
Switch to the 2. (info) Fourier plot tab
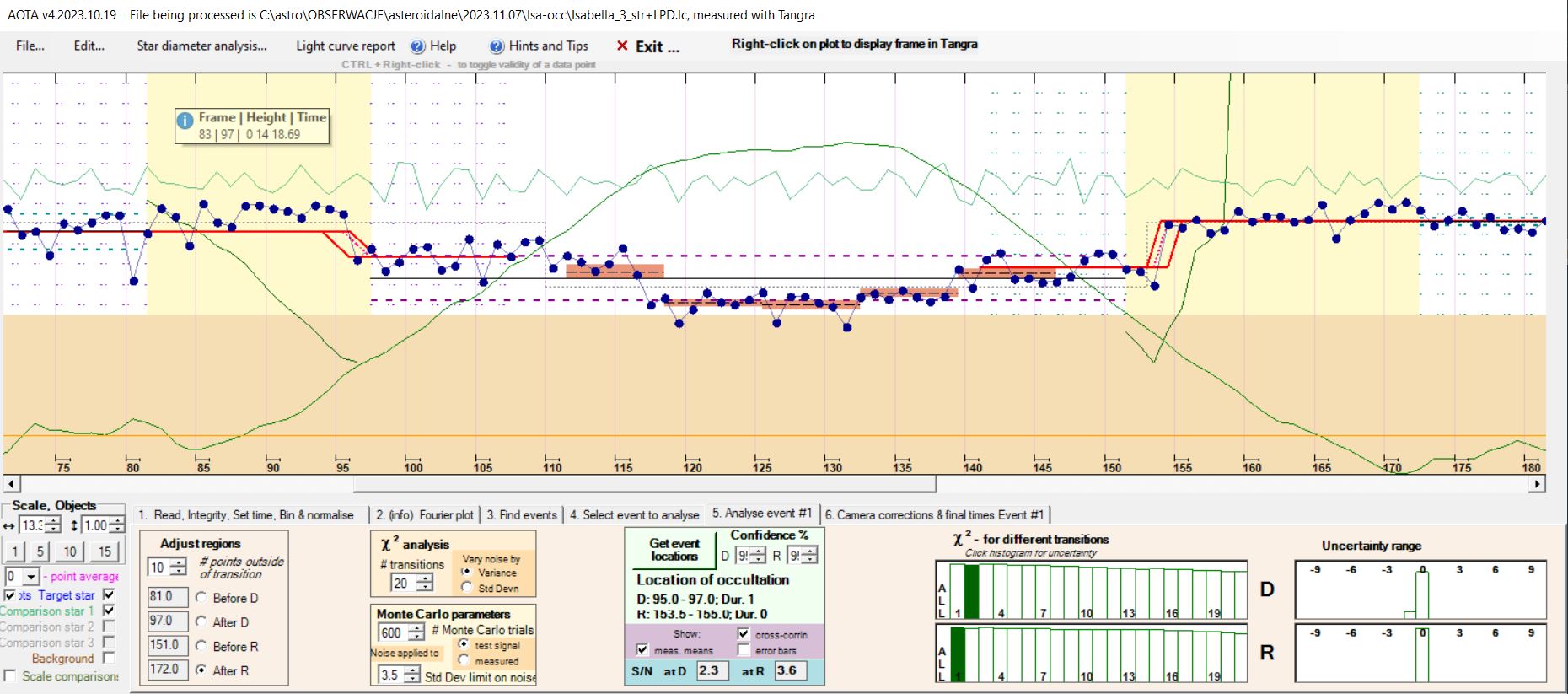[x=425, y=514]
